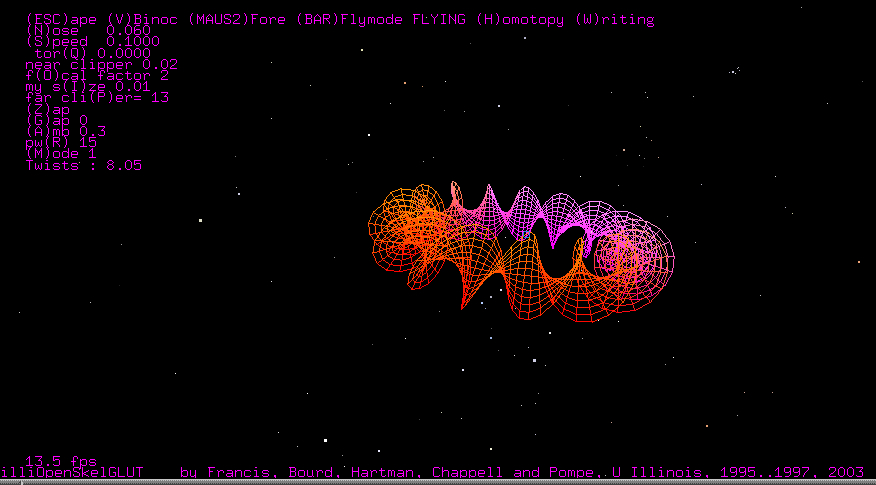The height and width of the screenshot is (485, 876).
Task: Click the (A)mb 0.3 setting
Action: pyautogui.click(x=65, y=131)
